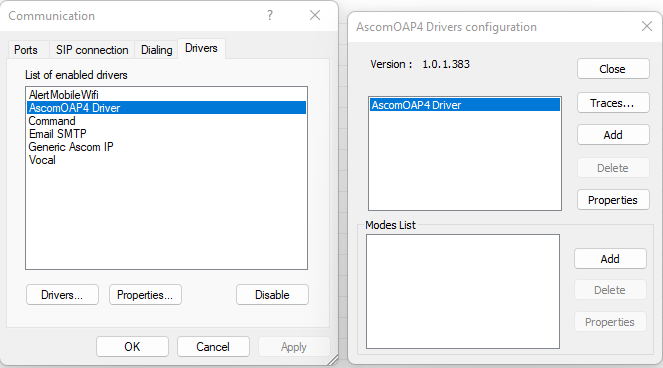Open the SIP connection tab
This screenshot has height=368, width=663.
click(92, 49)
